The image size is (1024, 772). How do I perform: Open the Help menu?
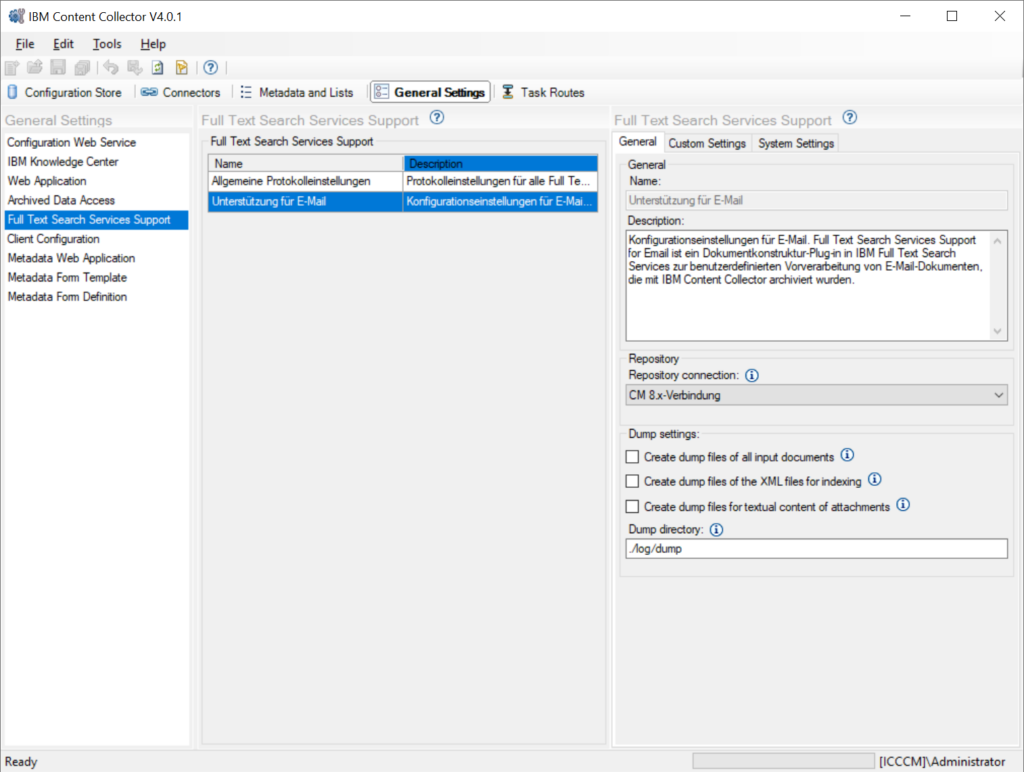coord(153,44)
